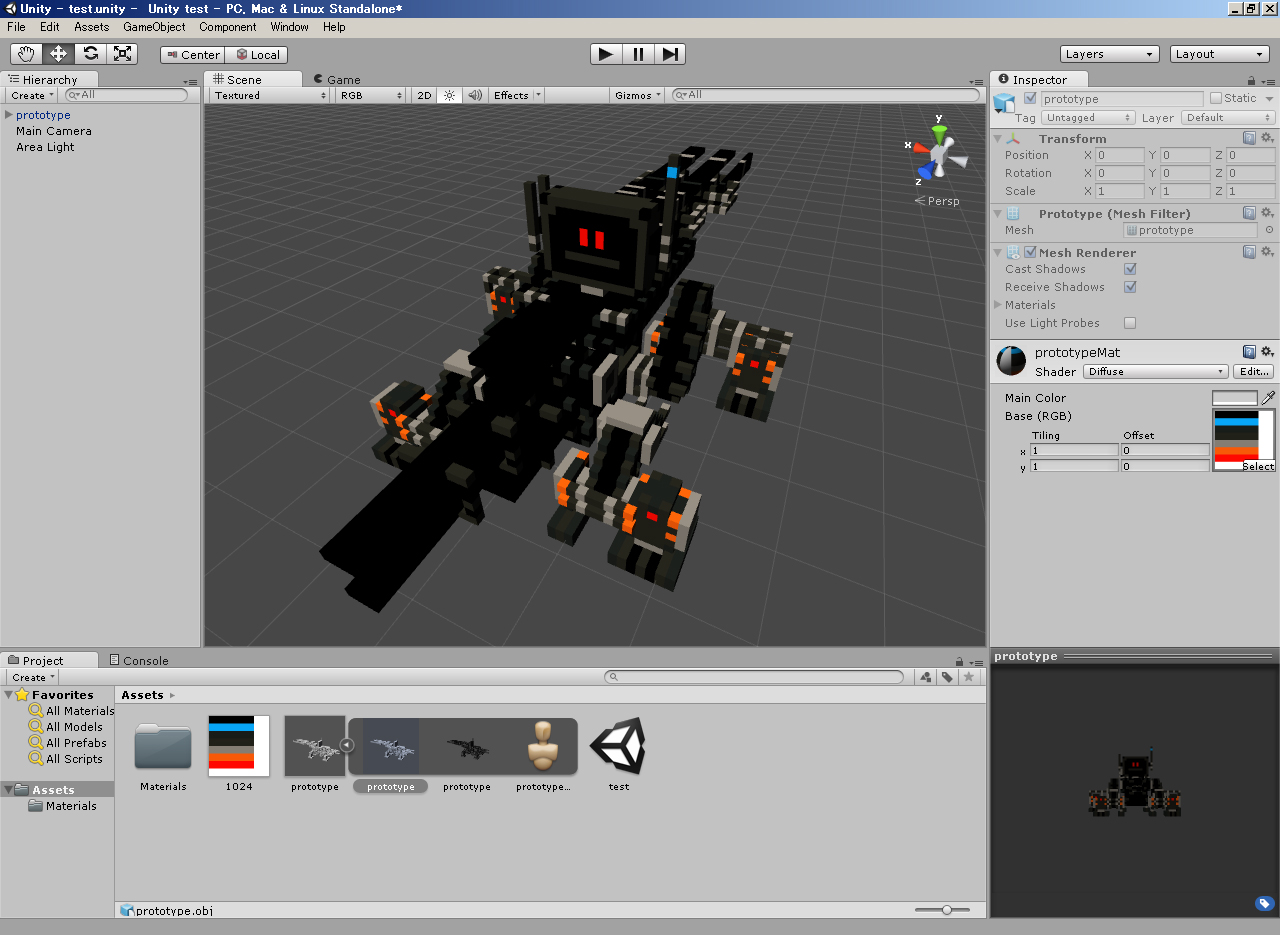Open the Layers dropdown

tap(1109, 54)
